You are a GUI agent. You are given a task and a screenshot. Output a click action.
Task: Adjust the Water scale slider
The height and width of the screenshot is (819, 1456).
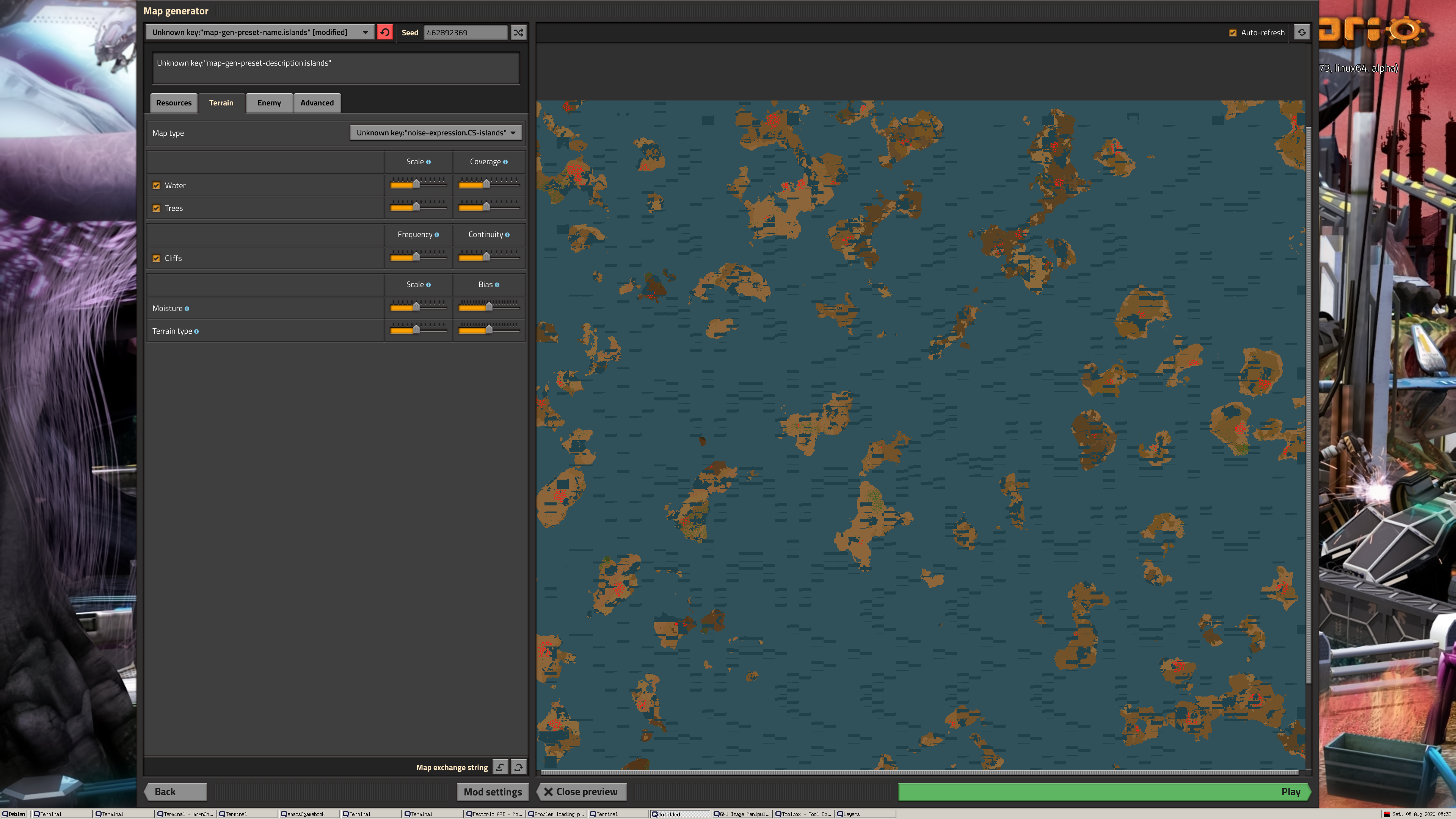tap(418, 184)
